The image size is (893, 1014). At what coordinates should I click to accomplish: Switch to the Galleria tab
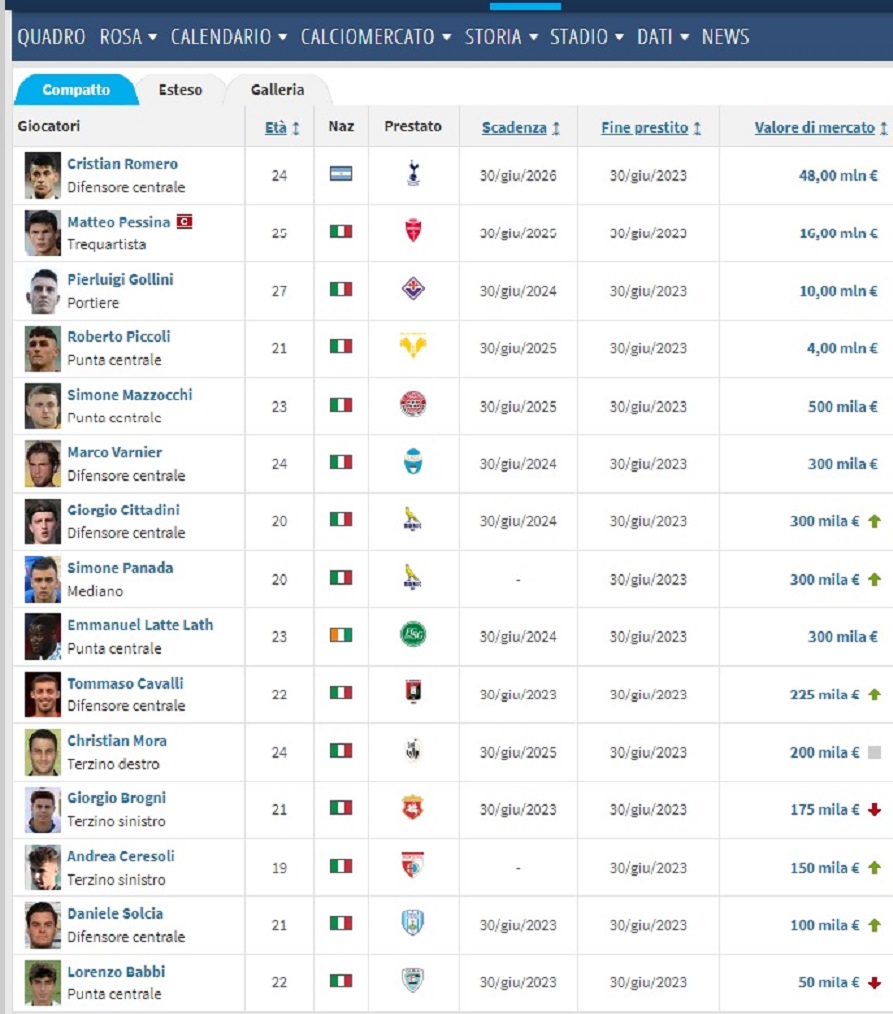tap(277, 90)
